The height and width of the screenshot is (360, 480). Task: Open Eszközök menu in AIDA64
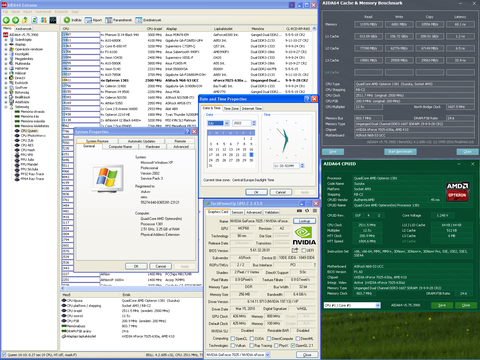tap(61, 12)
